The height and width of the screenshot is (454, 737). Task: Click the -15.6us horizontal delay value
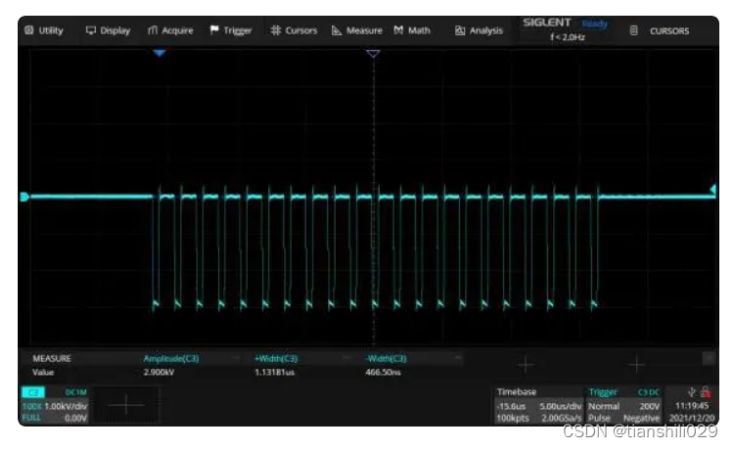pos(511,407)
